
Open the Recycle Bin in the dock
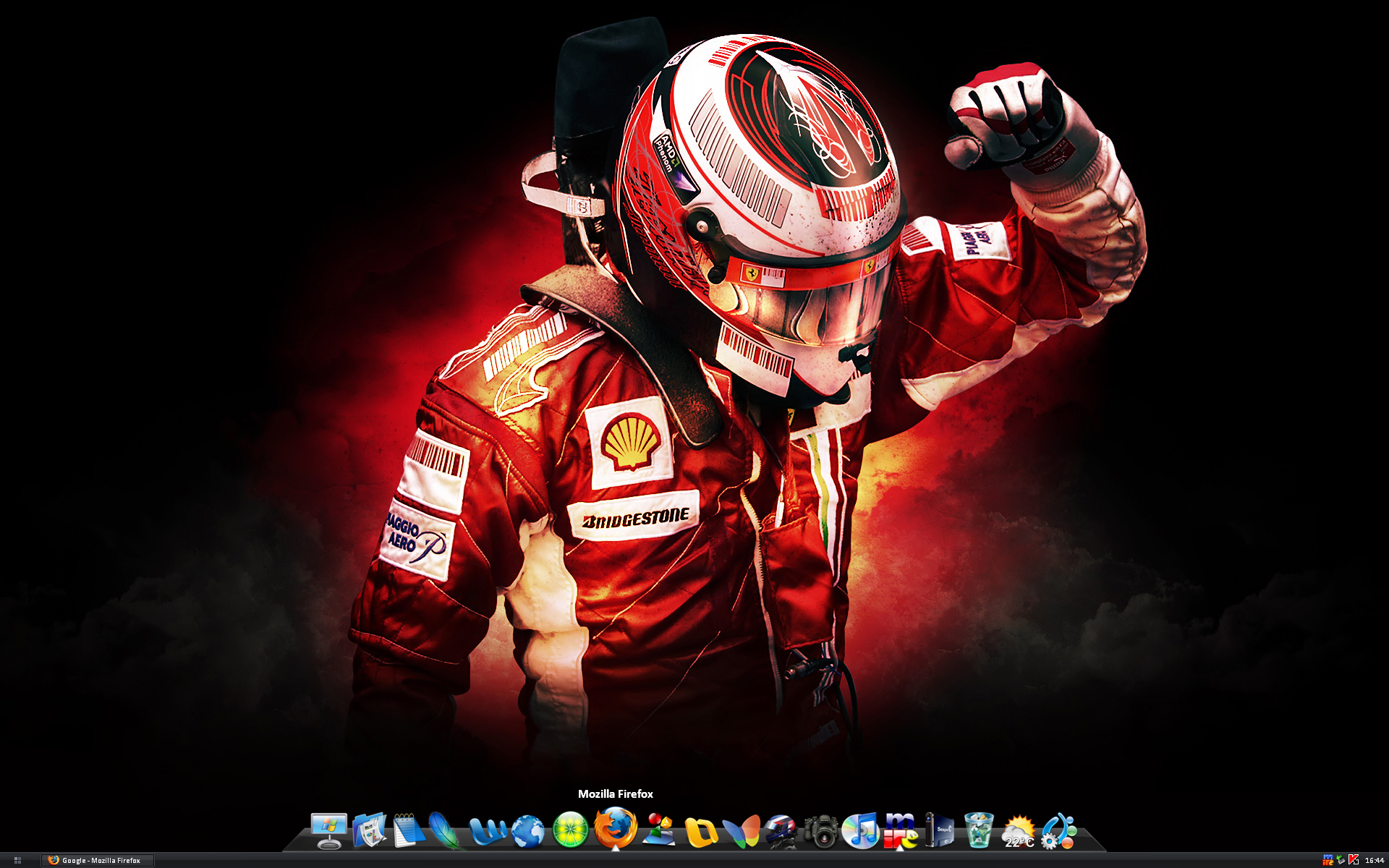(979, 830)
